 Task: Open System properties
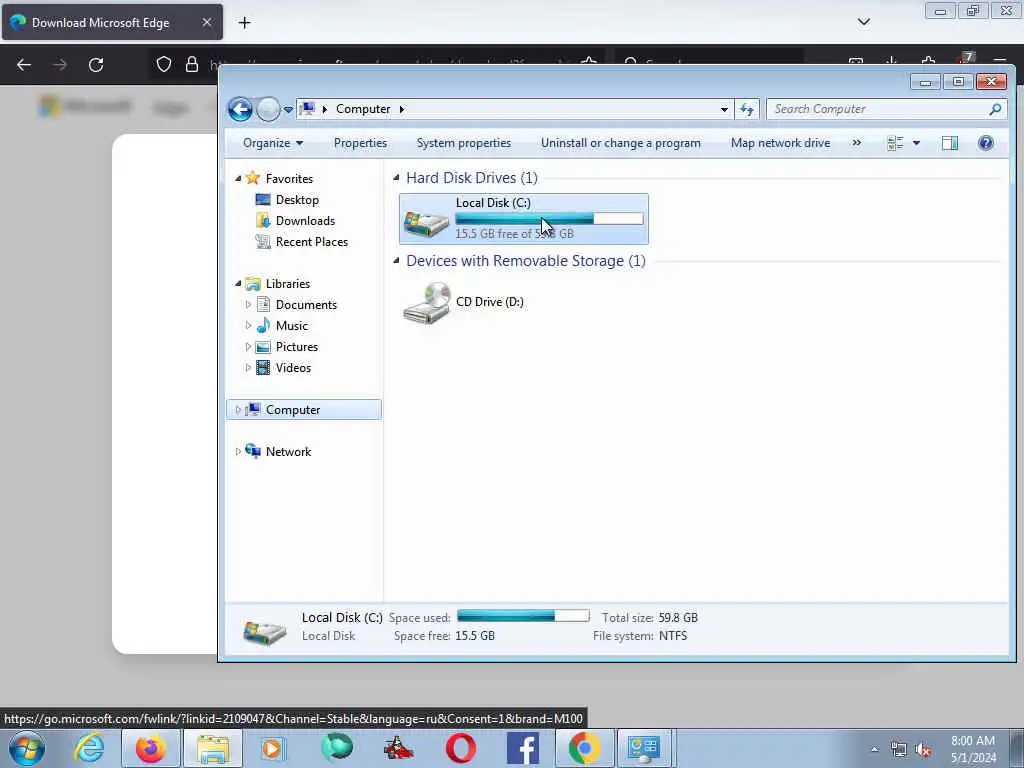click(x=464, y=143)
